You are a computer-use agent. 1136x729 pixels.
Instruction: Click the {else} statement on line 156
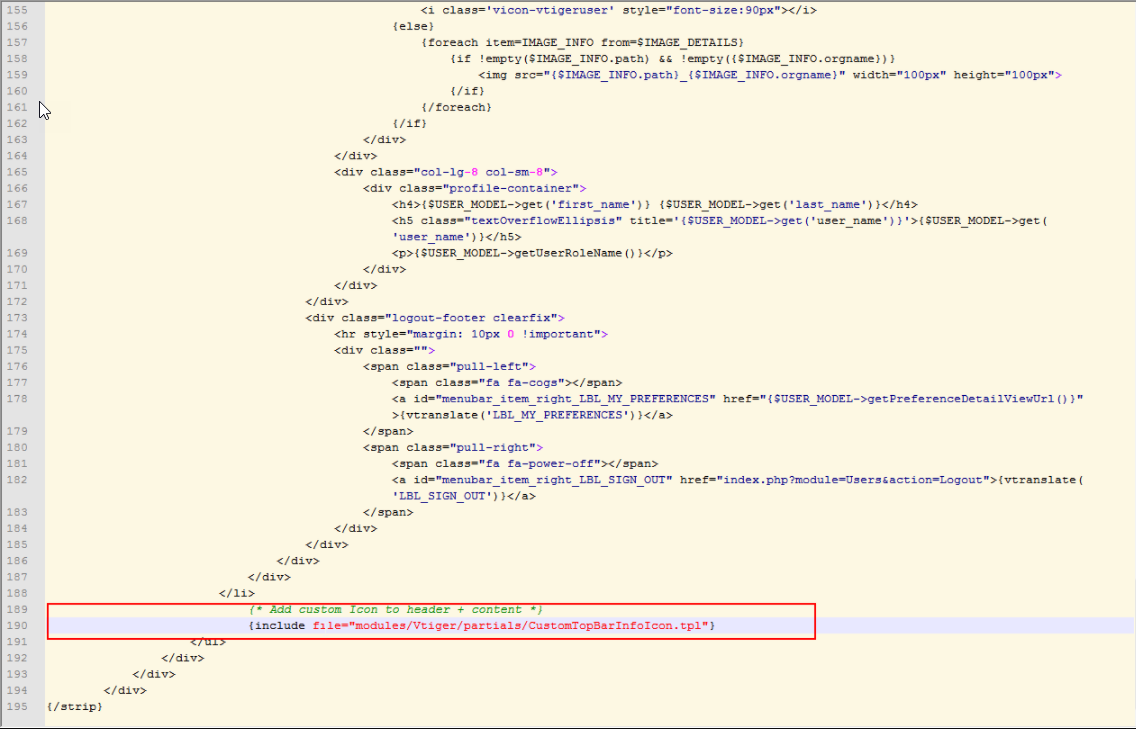(413, 26)
